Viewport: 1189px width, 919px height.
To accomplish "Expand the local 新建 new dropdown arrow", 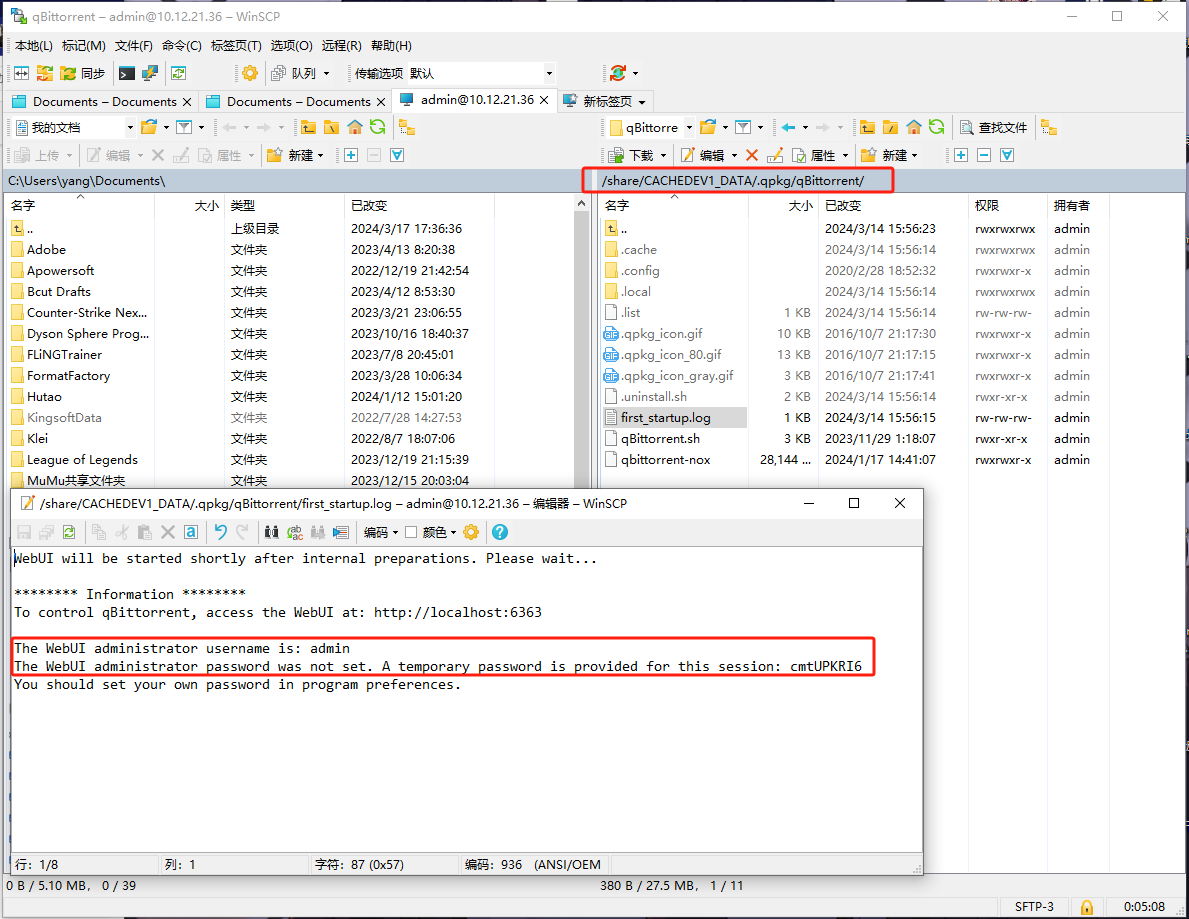I will click(321, 155).
